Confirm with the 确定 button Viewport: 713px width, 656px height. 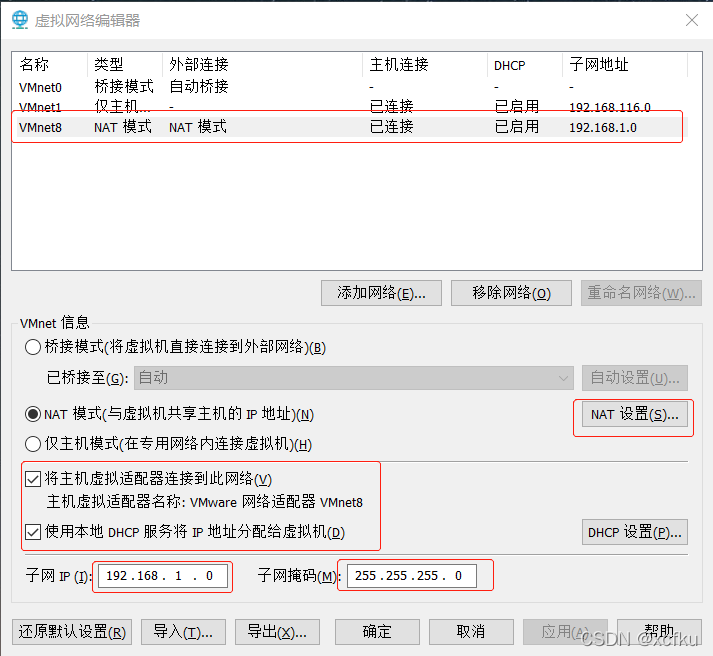pyautogui.click(x=377, y=632)
